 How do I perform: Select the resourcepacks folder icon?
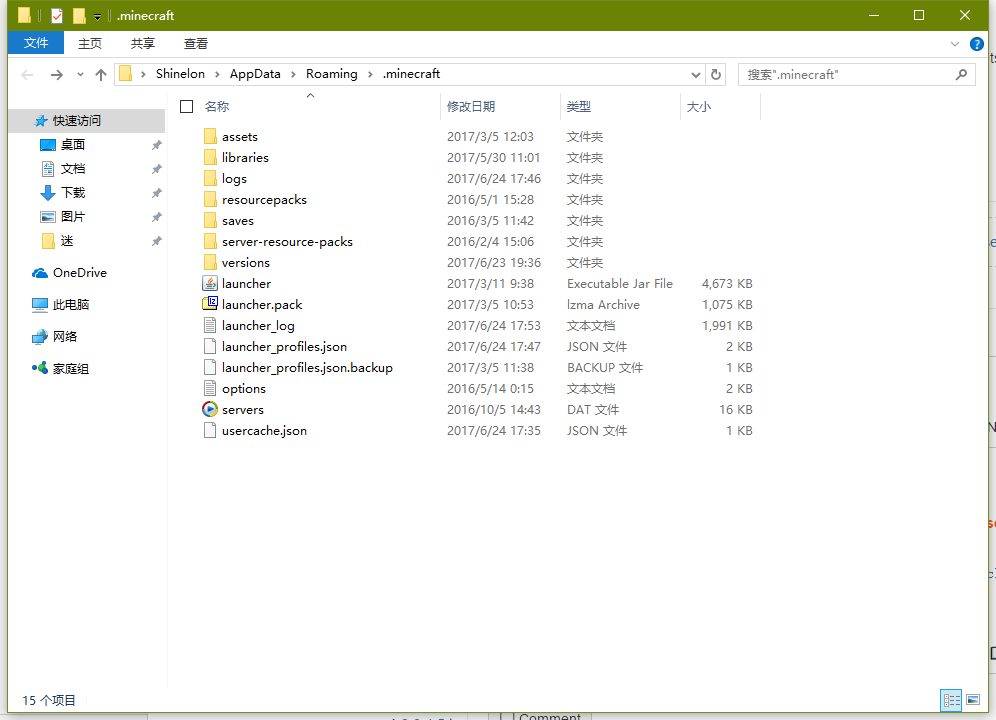click(x=210, y=200)
